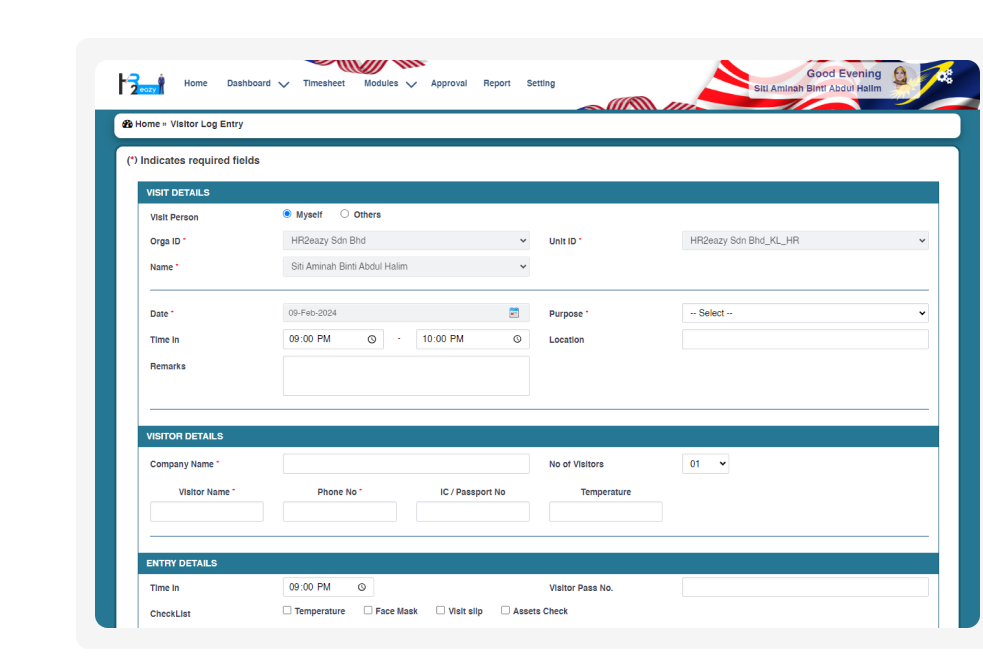Open the Timesheet menu item
The width and height of the screenshot is (983, 666).
coord(324,84)
